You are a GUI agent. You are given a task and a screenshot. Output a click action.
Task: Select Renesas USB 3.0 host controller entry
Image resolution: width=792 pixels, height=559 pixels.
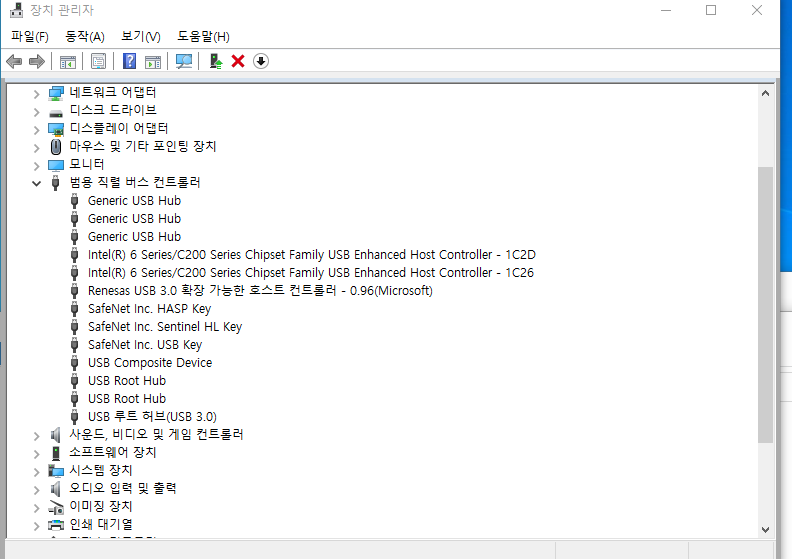pyautogui.click(x=260, y=291)
